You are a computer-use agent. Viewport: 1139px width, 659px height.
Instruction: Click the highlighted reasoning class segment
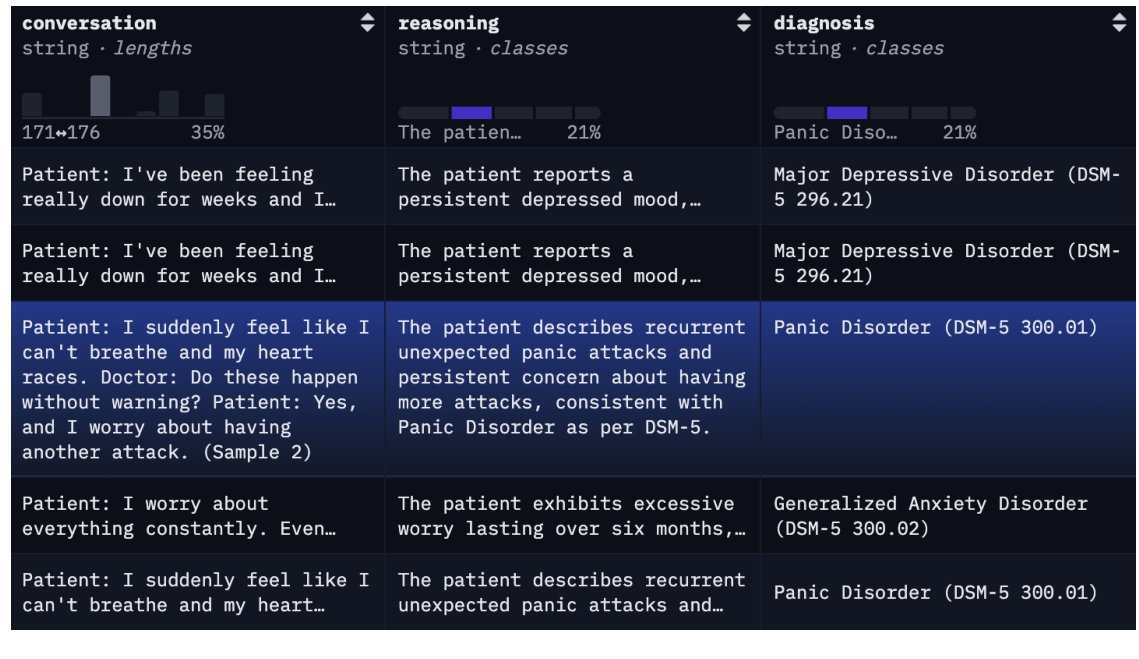click(x=471, y=113)
